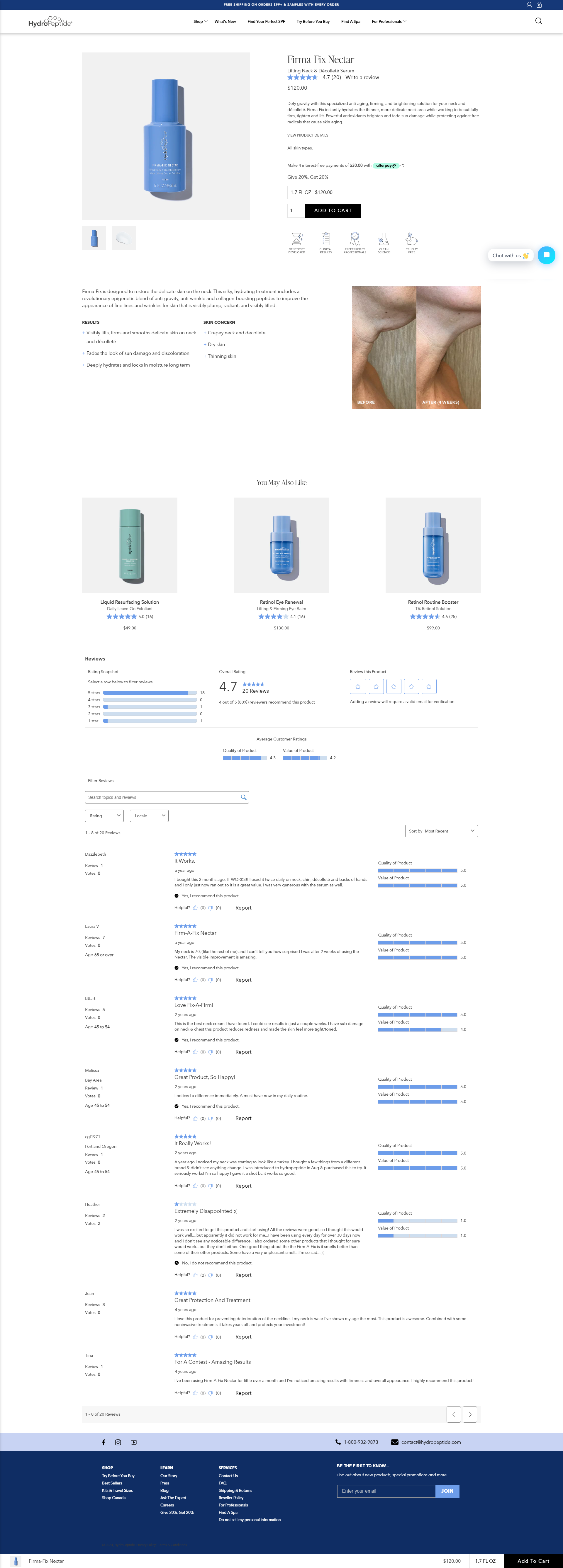Open Shipping & Returns footer link

point(235,1490)
